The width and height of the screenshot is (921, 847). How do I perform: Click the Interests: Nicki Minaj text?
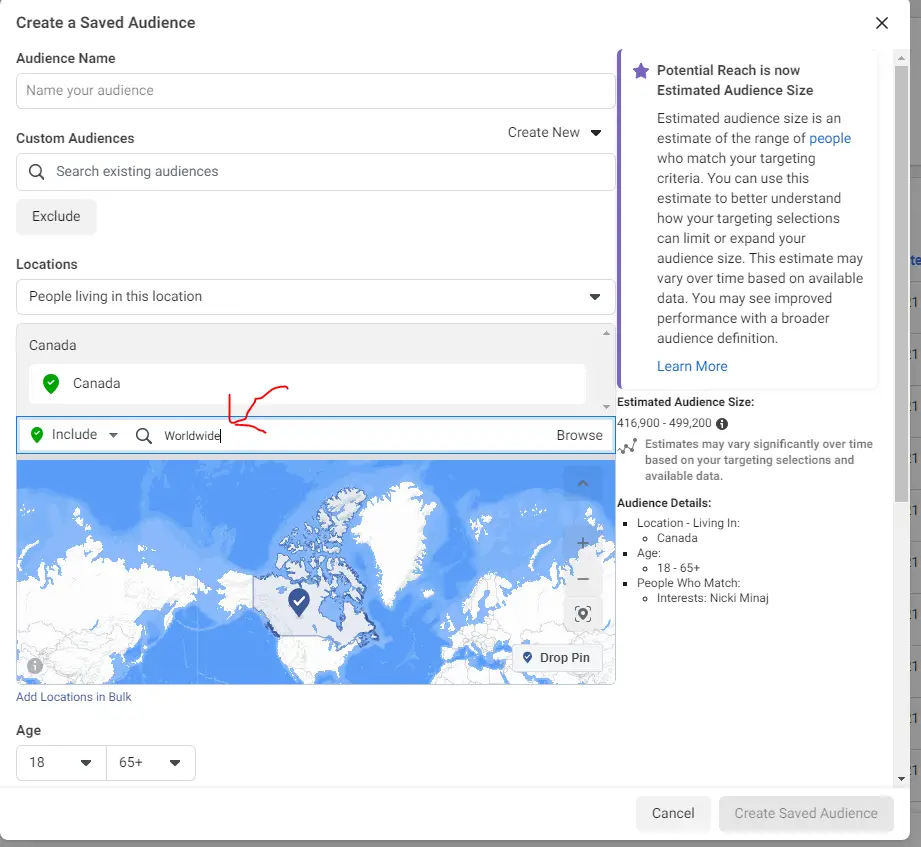[712, 598]
